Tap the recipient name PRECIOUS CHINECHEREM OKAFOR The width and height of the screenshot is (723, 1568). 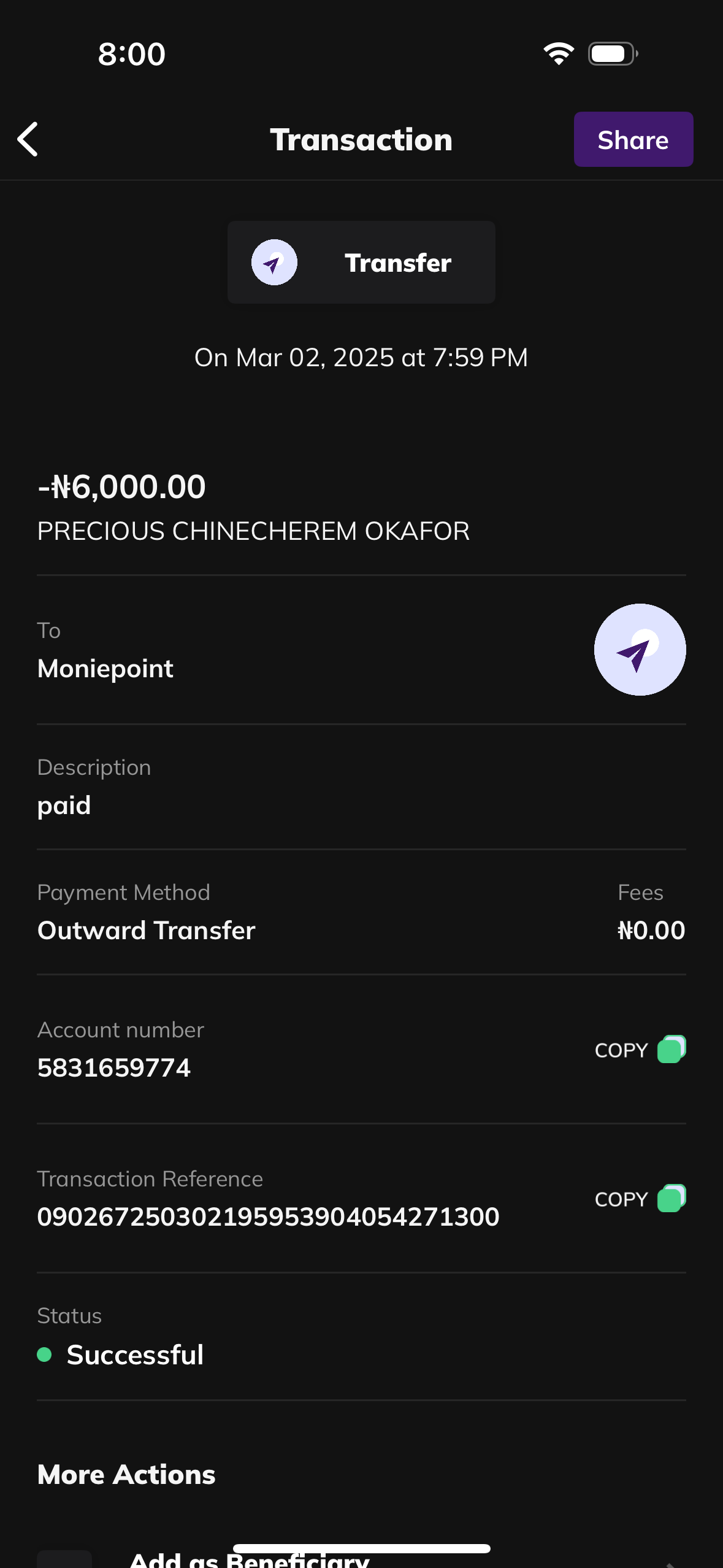click(253, 531)
